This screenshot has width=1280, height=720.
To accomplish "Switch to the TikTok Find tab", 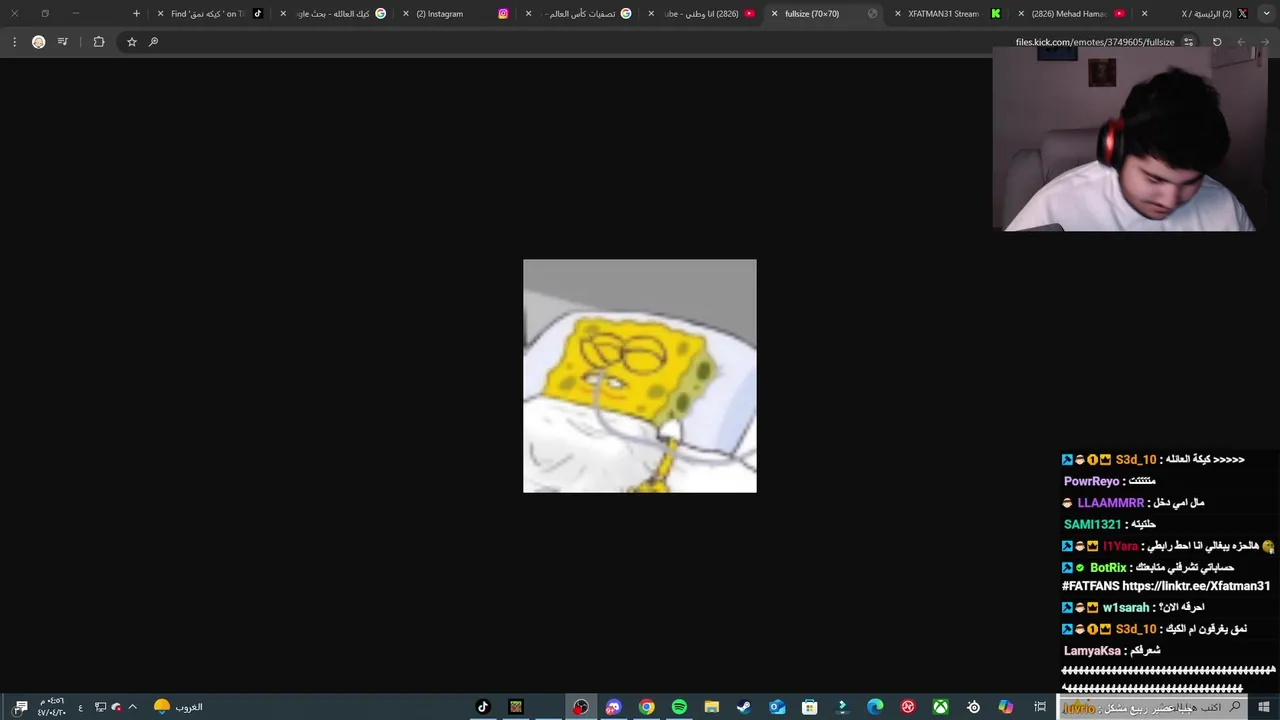I will point(210,14).
